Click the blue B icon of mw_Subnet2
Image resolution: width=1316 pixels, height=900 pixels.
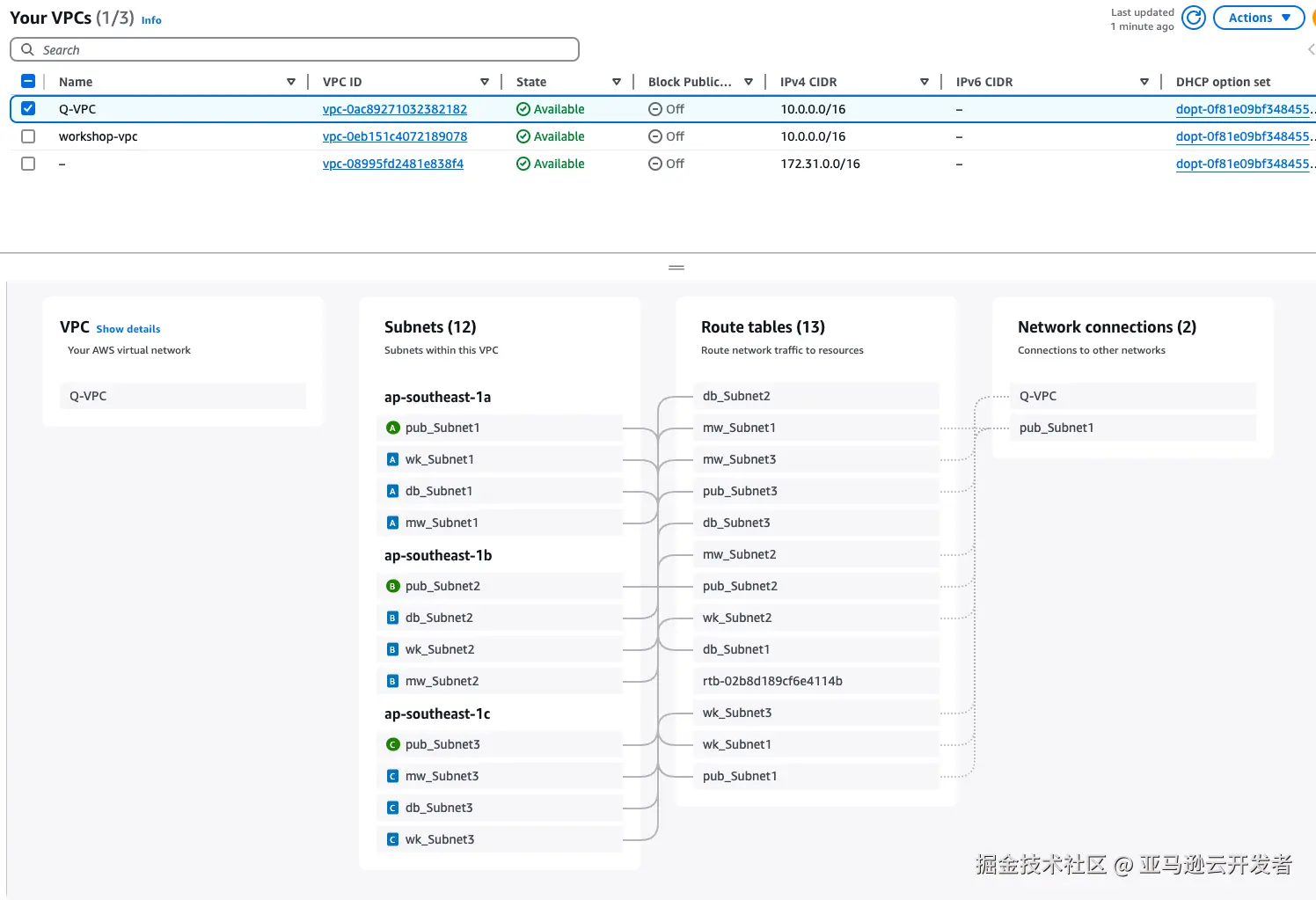(x=393, y=681)
